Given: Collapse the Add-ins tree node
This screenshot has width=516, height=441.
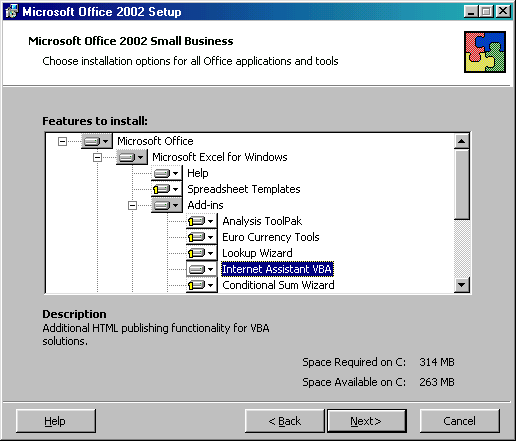Looking at the screenshot, I should click(132, 205).
